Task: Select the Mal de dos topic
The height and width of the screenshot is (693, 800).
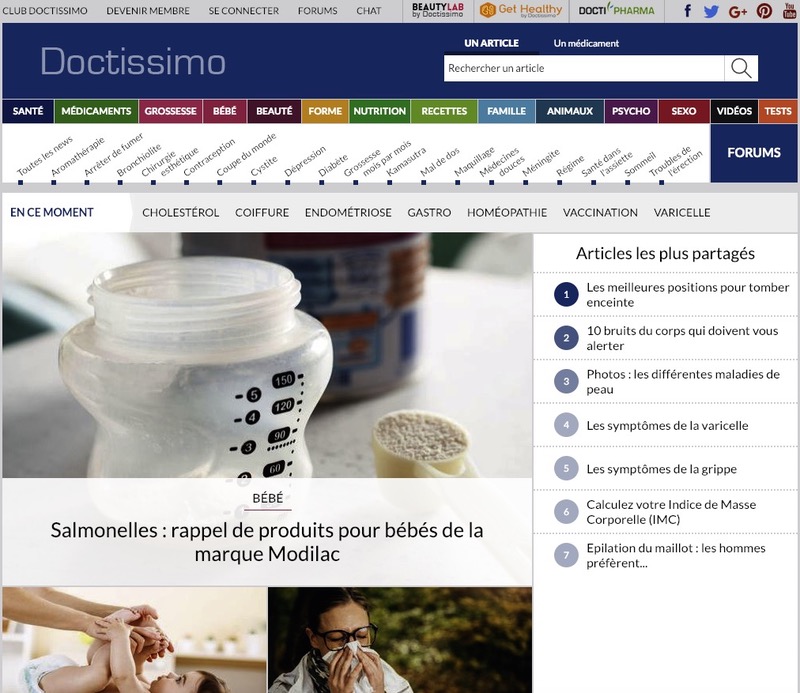Action: coord(440,162)
